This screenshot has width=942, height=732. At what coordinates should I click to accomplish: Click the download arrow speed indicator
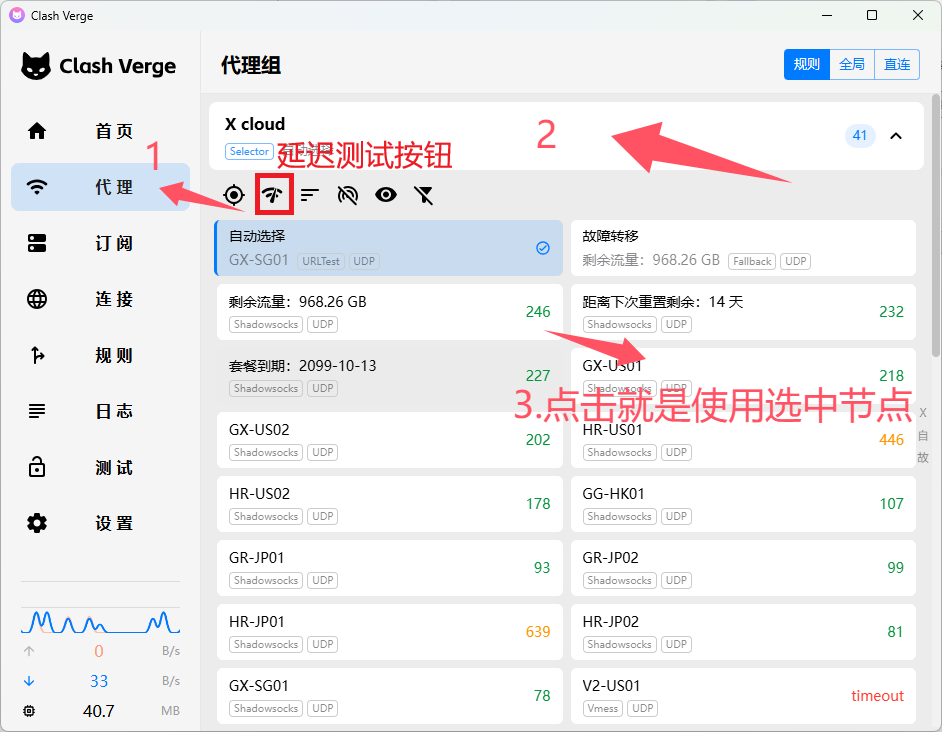pos(29,681)
